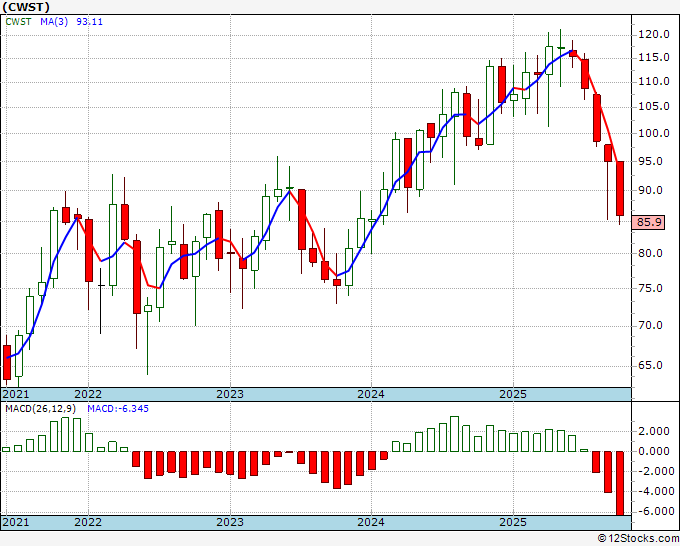Click the MACD:-6.345 value readout
This screenshot has width=680, height=546.
(x=118, y=409)
